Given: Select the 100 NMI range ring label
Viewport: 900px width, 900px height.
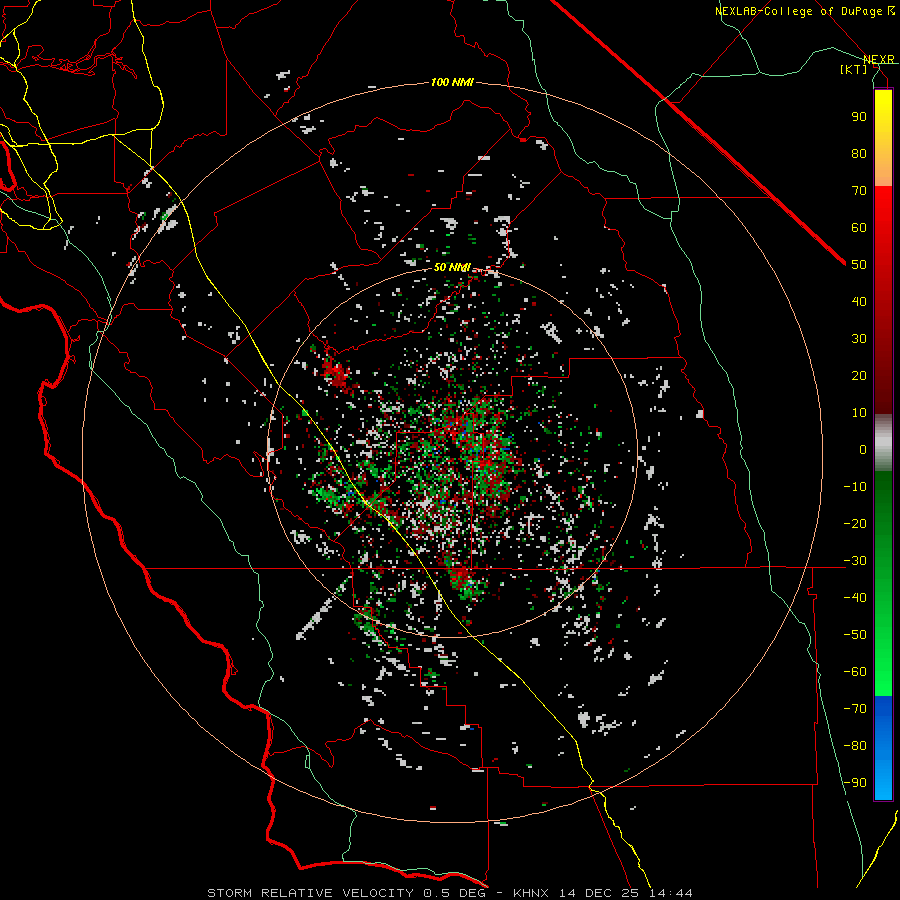Looking at the screenshot, I should tap(452, 82).
